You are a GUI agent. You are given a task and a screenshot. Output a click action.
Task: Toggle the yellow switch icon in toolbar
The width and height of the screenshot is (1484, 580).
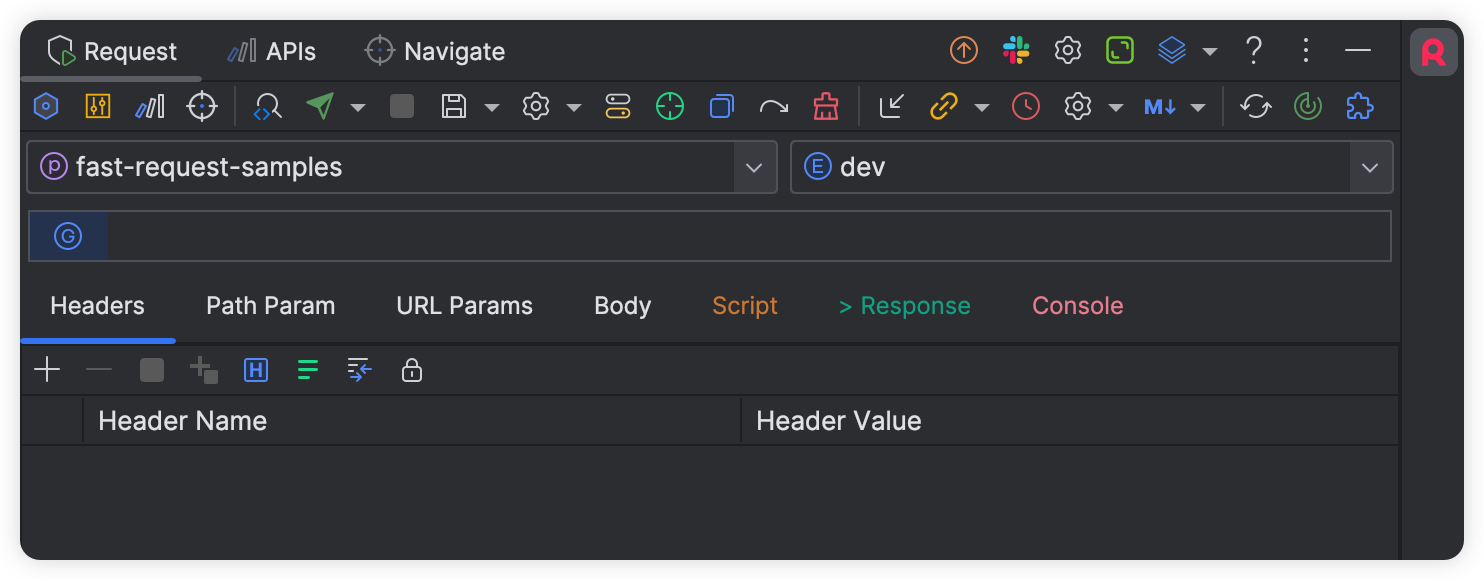(617, 107)
